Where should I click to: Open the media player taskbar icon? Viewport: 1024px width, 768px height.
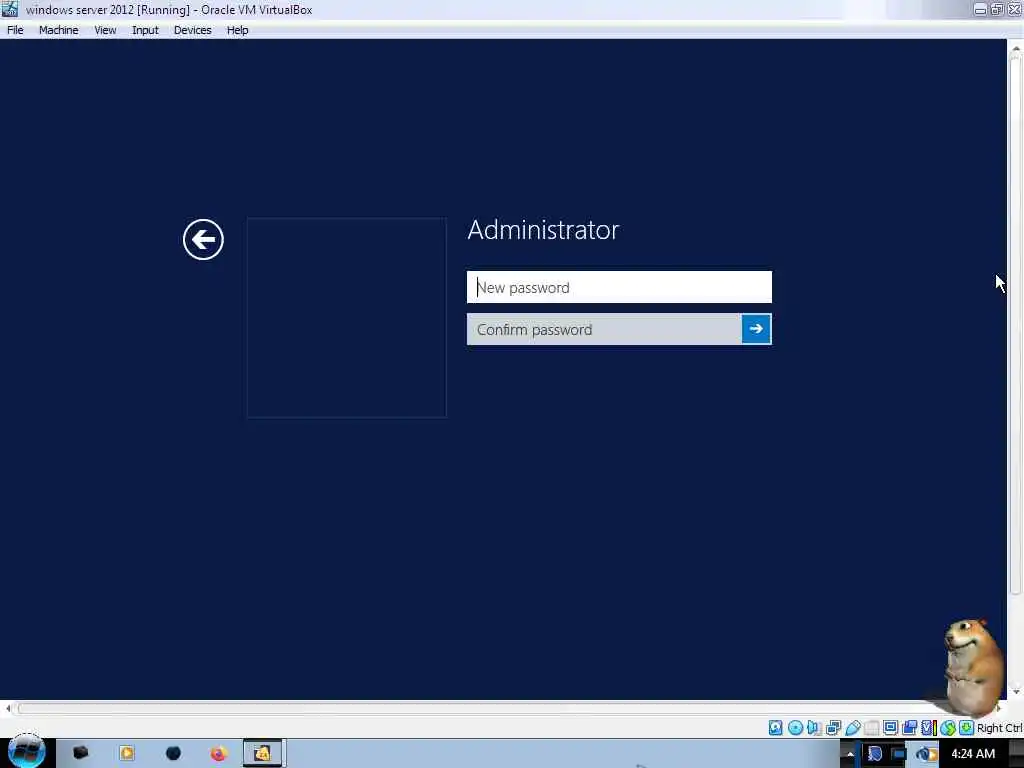127,753
